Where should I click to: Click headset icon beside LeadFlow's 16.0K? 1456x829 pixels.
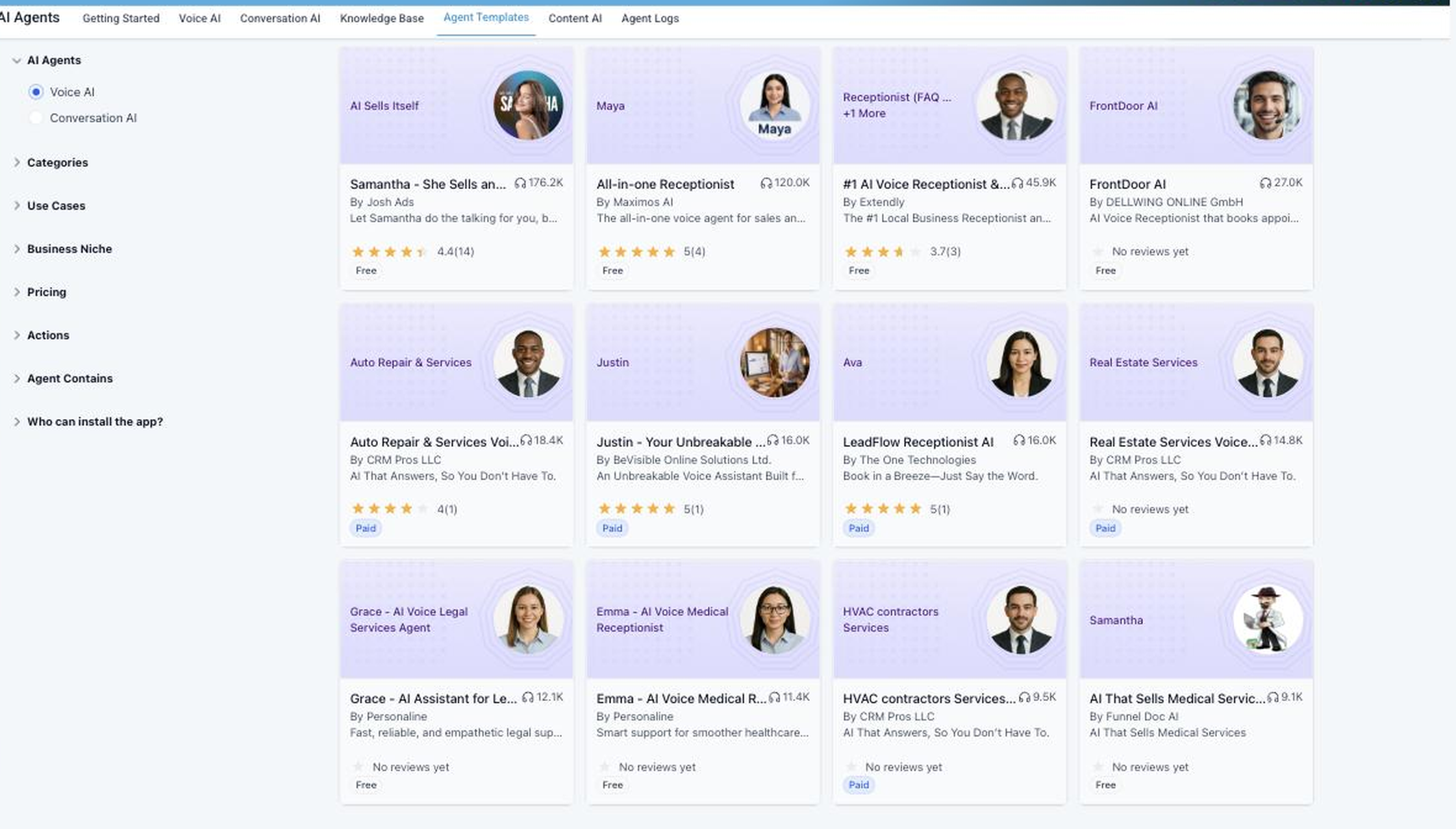pyautogui.click(x=1019, y=440)
